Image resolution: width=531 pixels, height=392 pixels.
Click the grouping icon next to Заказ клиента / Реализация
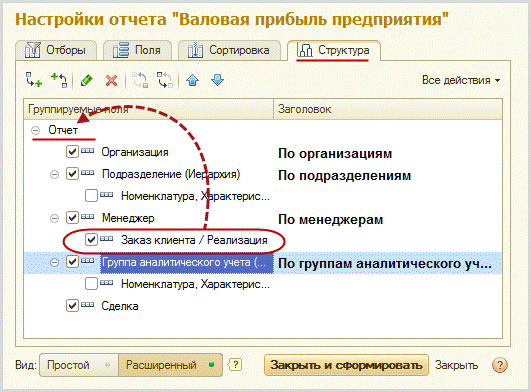pos(106,239)
